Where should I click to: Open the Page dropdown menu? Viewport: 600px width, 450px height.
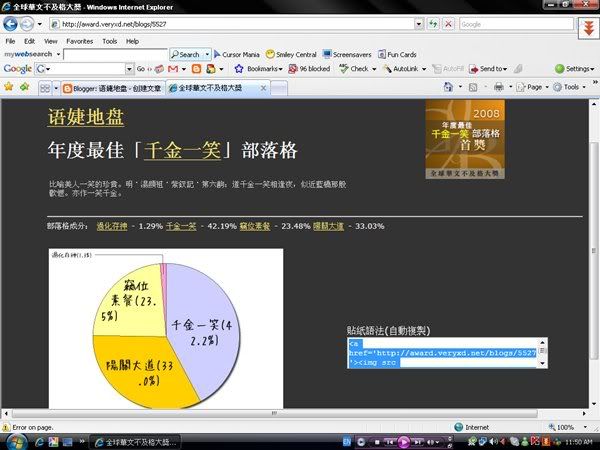(535, 87)
